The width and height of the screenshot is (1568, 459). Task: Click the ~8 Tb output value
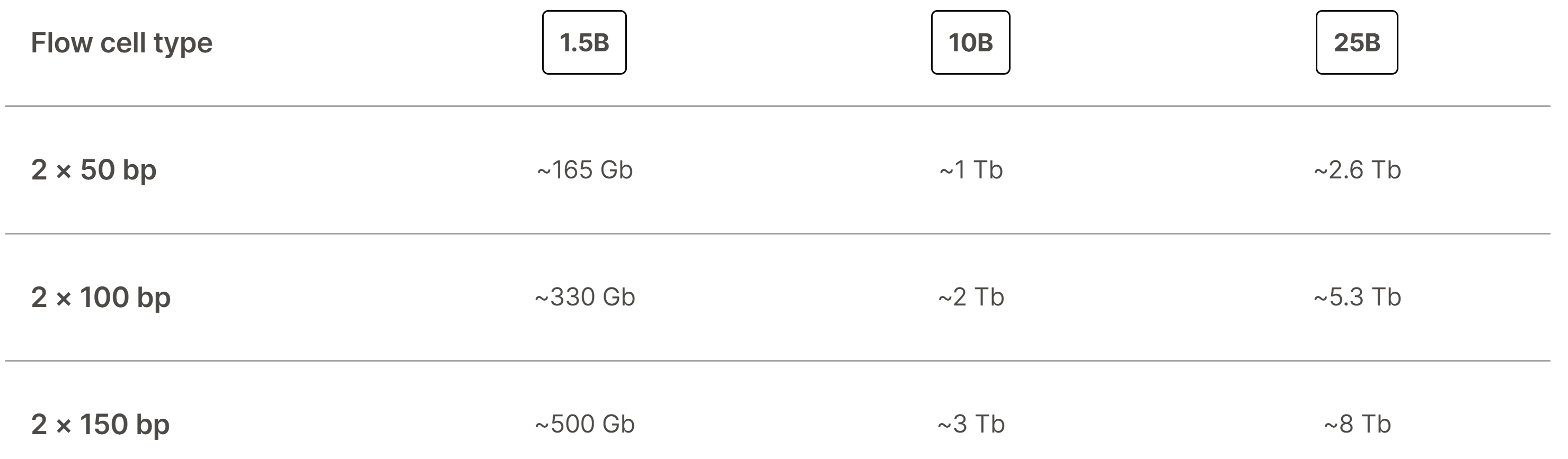[1357, 425]
